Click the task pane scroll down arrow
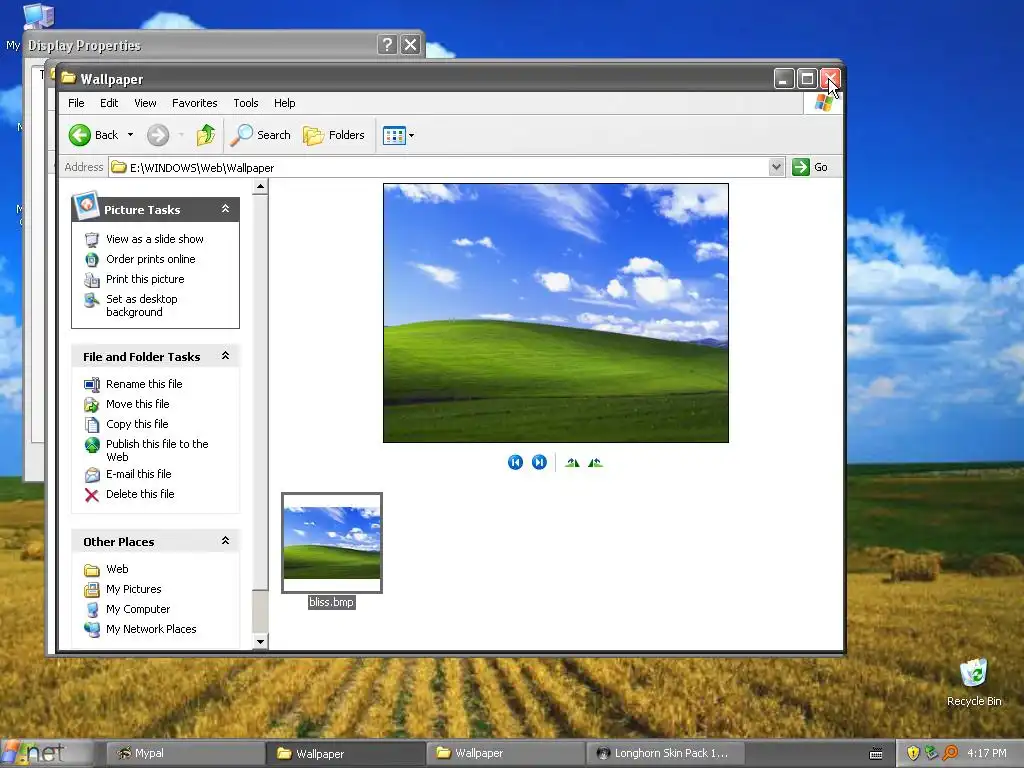This screenshot has height=768, width=1024. (x=260, y=641)
